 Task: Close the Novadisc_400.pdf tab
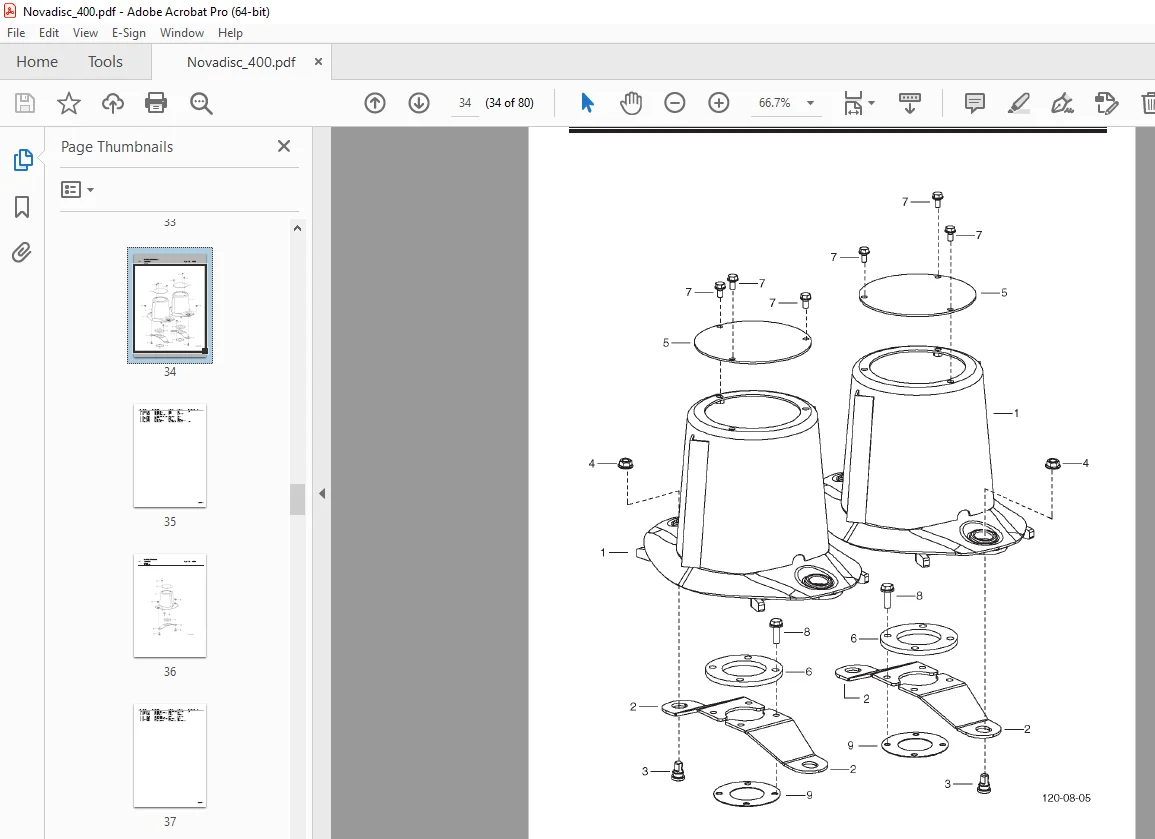pyautogui.click(x=318, y=62)
